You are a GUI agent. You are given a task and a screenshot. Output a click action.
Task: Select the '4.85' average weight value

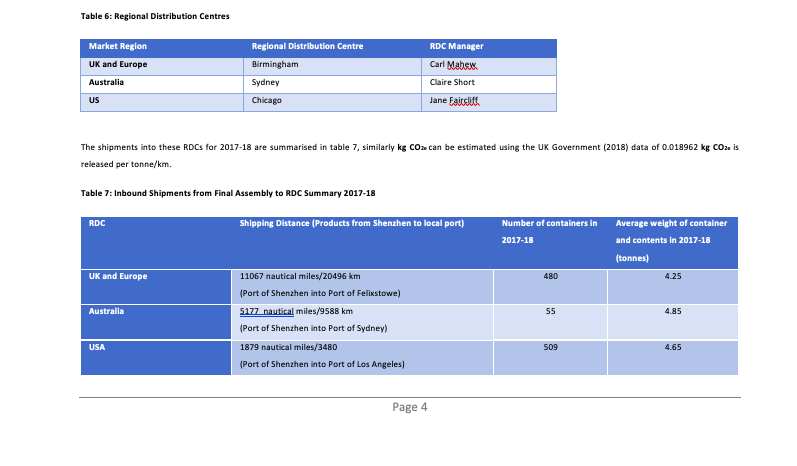click(673, 312)
